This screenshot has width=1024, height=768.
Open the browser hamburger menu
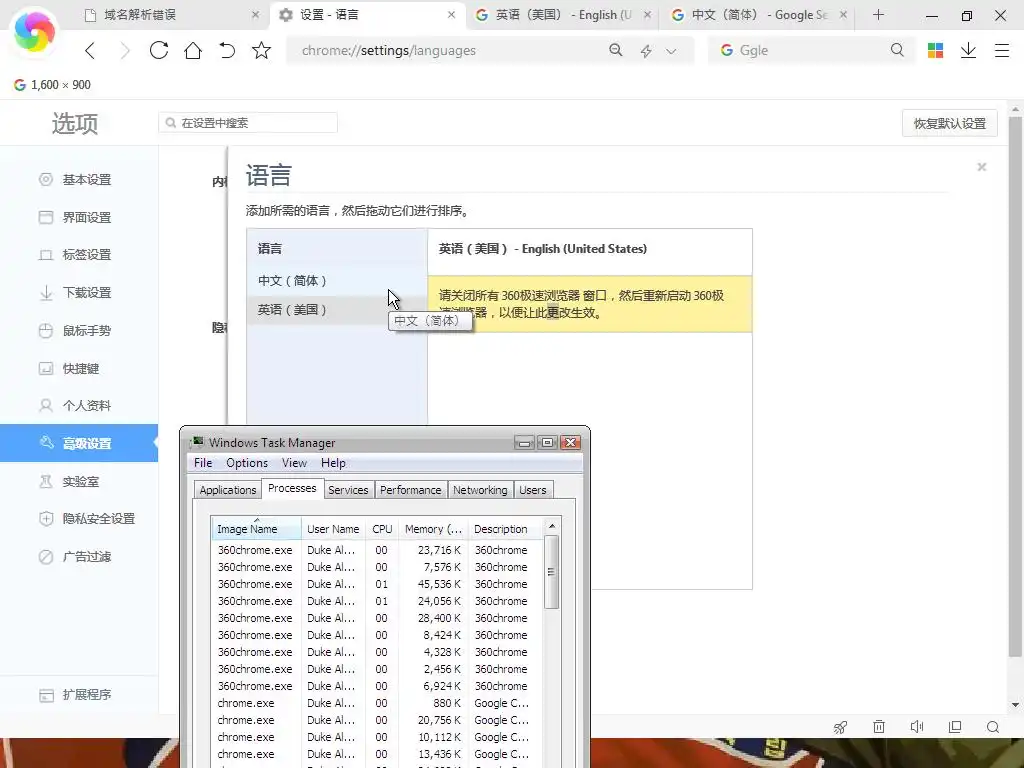point(1002,50)
